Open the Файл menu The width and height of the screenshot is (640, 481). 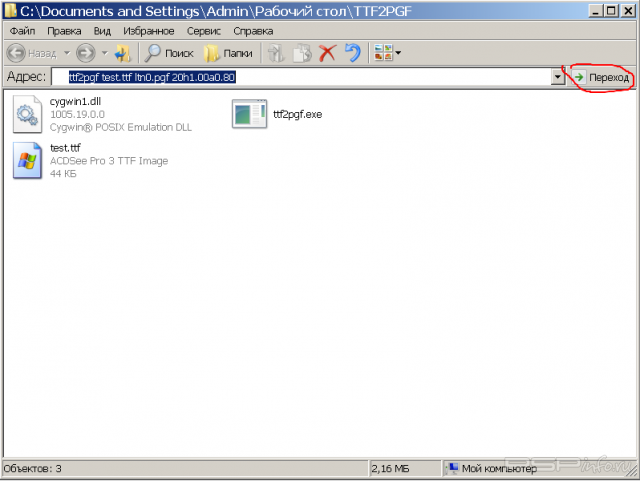tap(22, 31)
